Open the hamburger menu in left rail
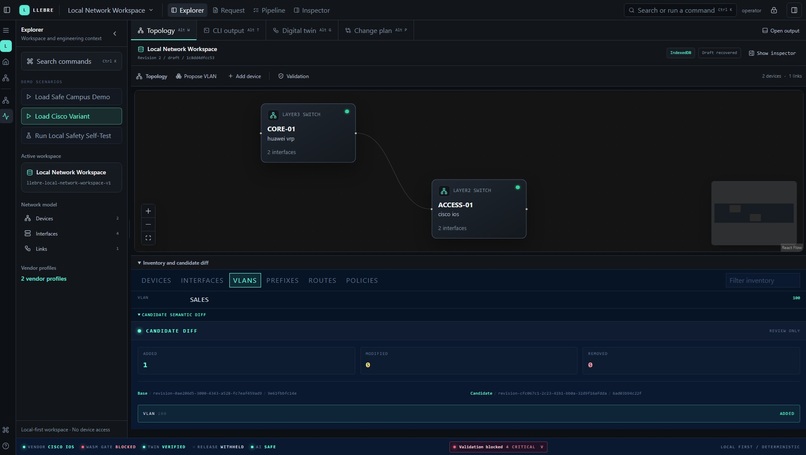This screenshot has height=455, width=806. tap(6, 30)
